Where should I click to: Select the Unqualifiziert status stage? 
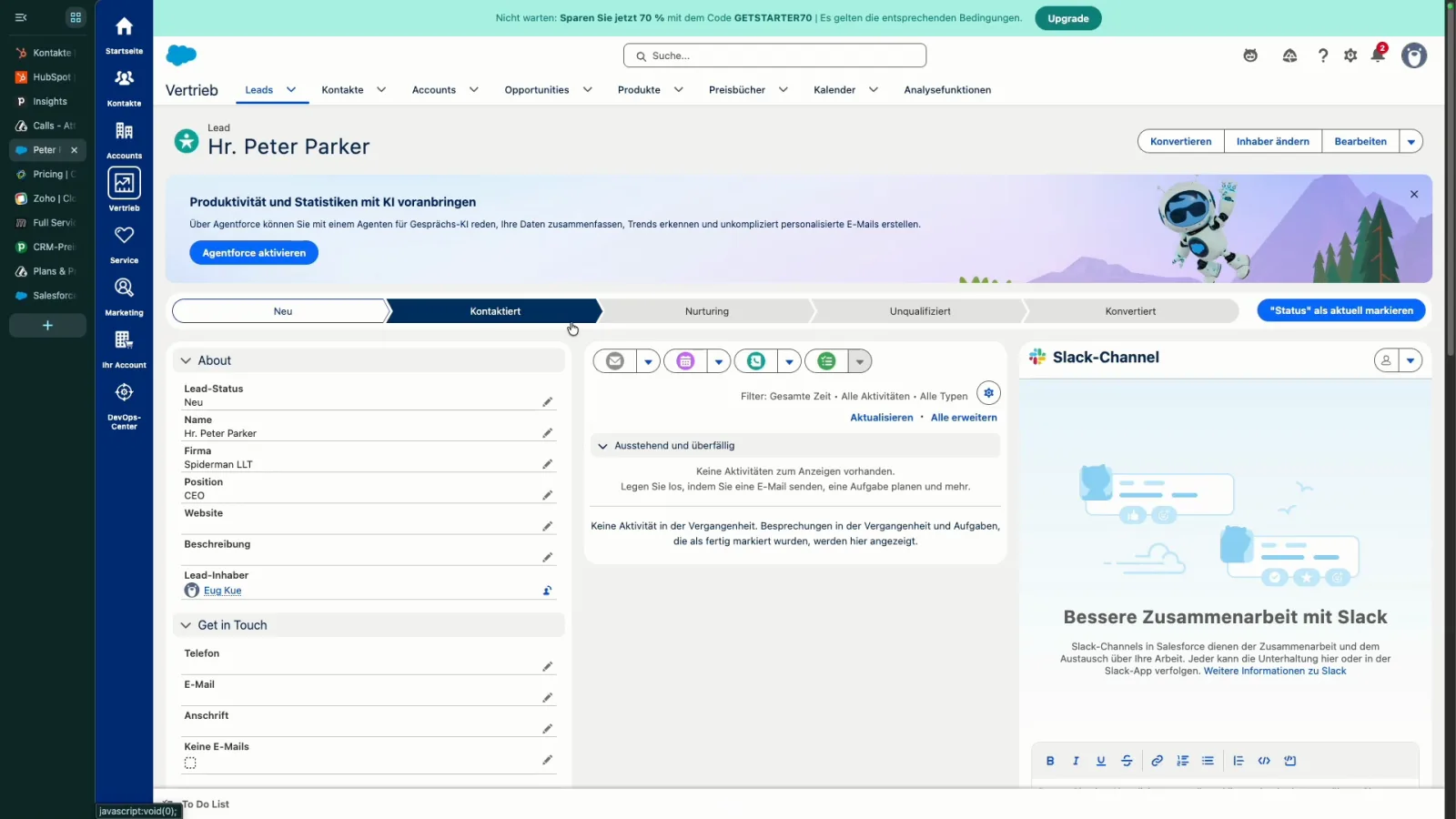920,311
